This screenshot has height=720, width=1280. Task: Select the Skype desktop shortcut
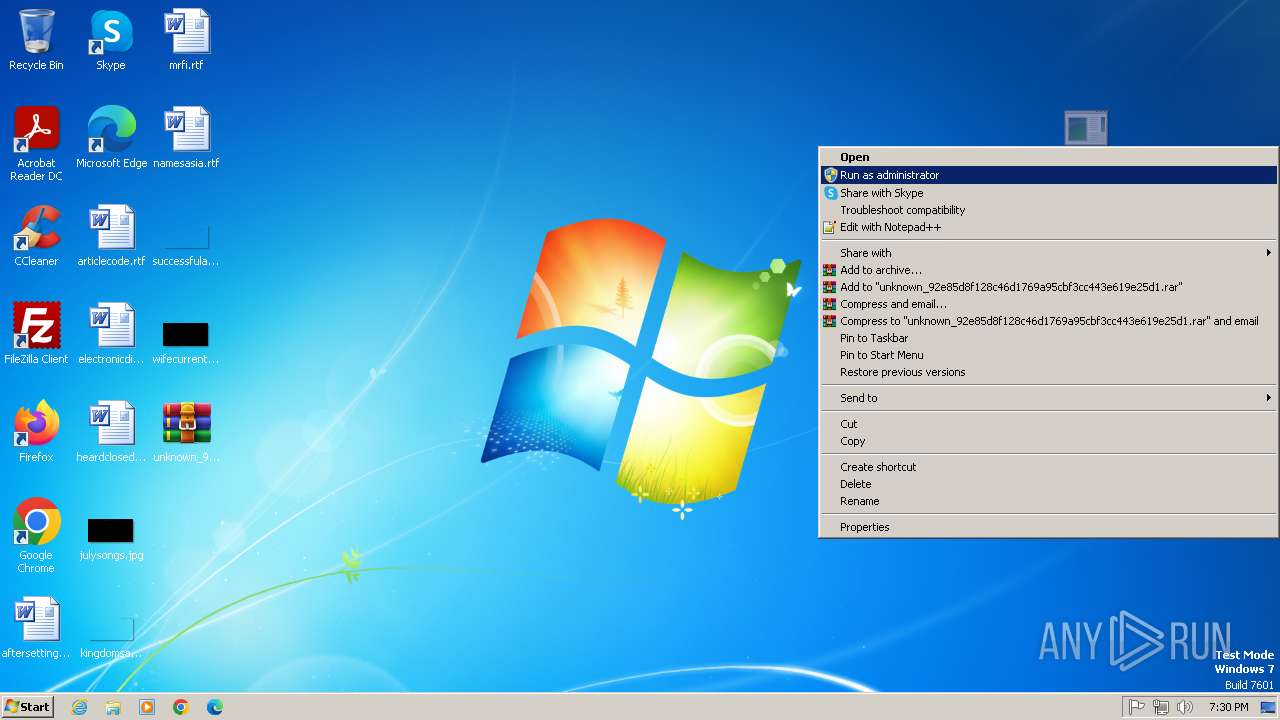tap(111, 40)
